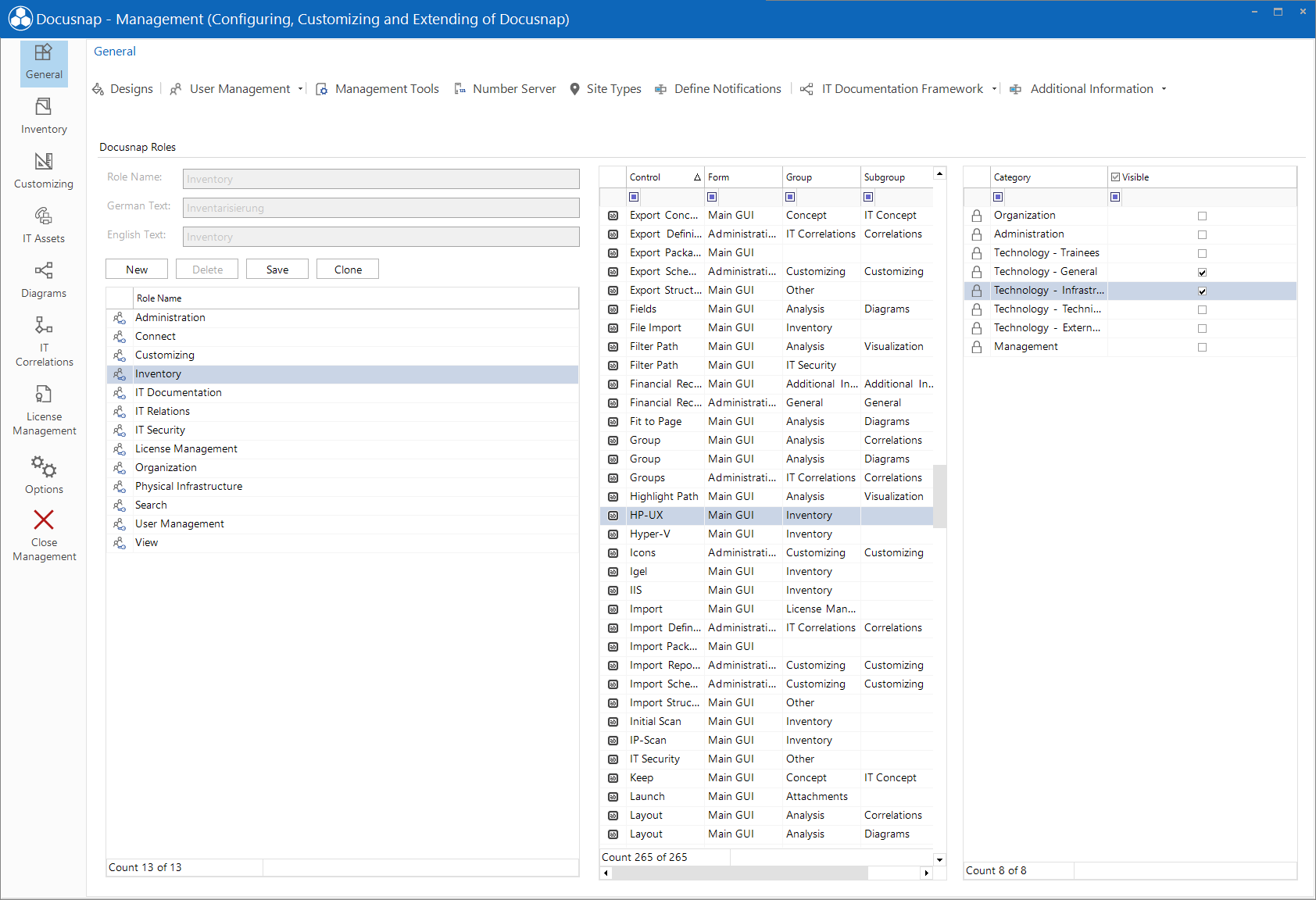Click the Clone role button
The height and width of the screenshot is (900, 1316).
348,270
